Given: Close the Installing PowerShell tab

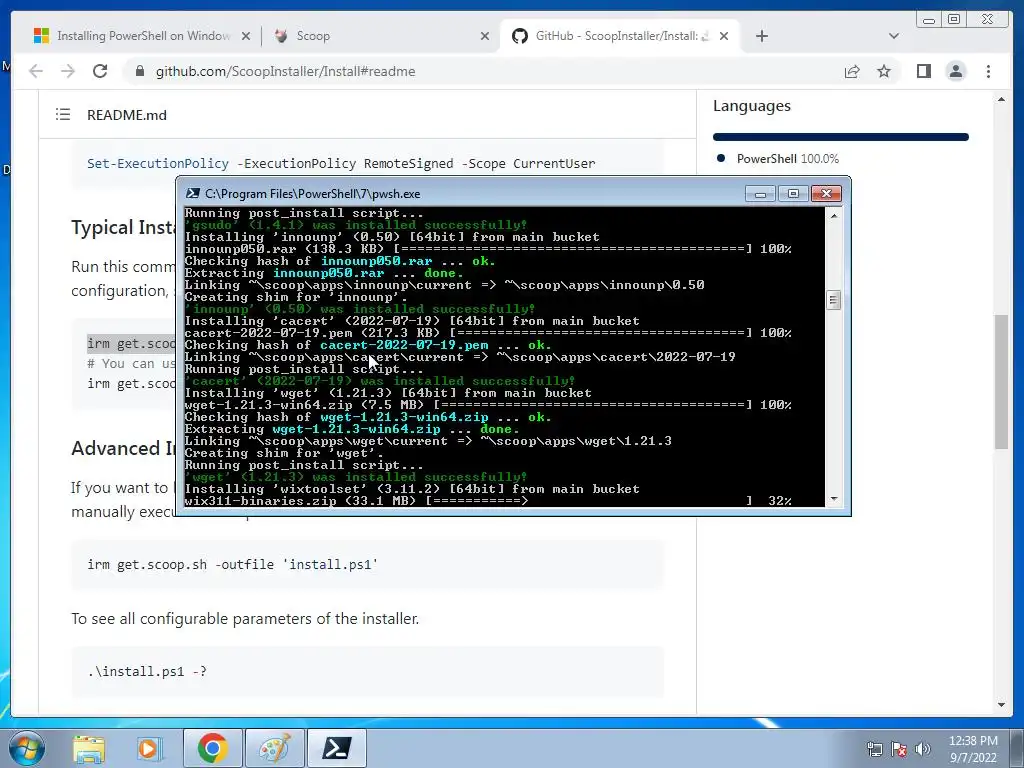Looking at the screenshot, I should tap(246, 36).
